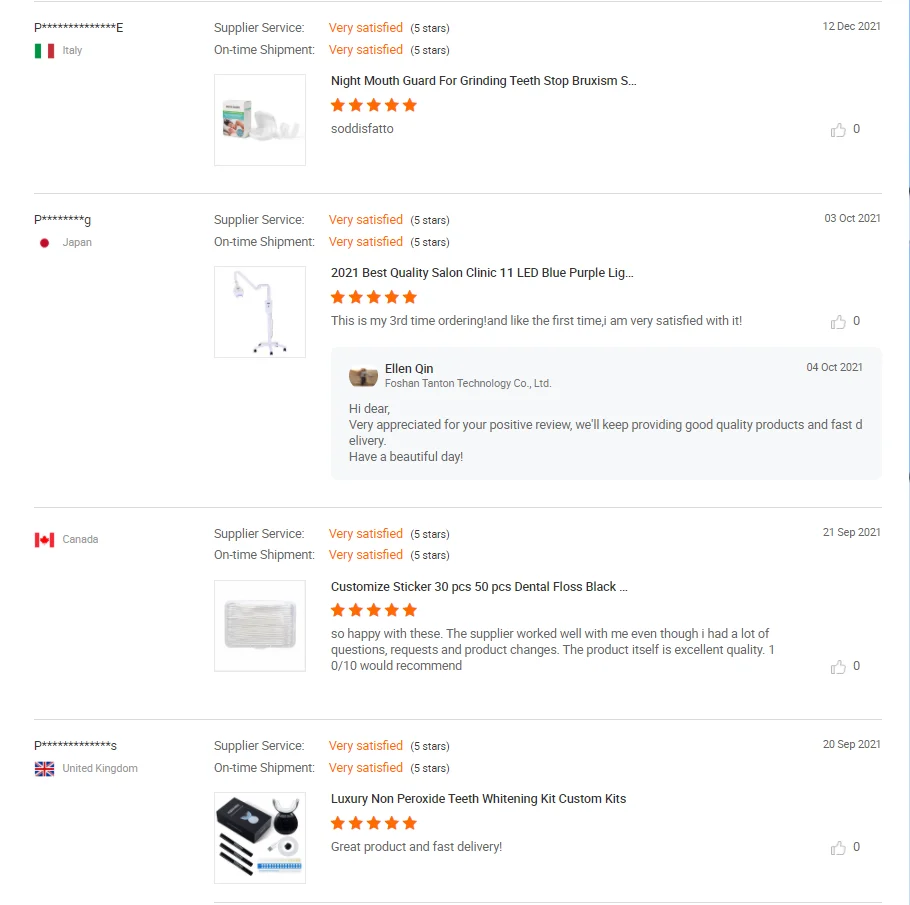The image size is (910, 905).
Task: Open the teeth whitening kit thumbnail
Action: pos(260,838)
